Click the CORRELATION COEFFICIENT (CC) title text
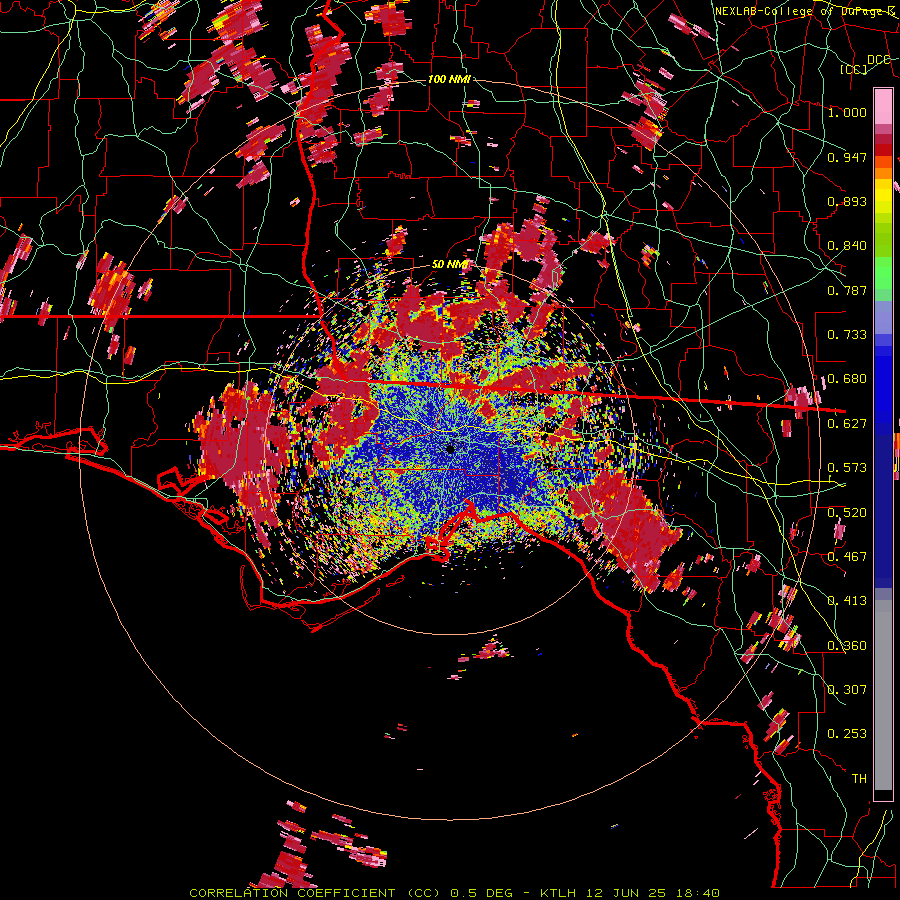 click(315, 893)
